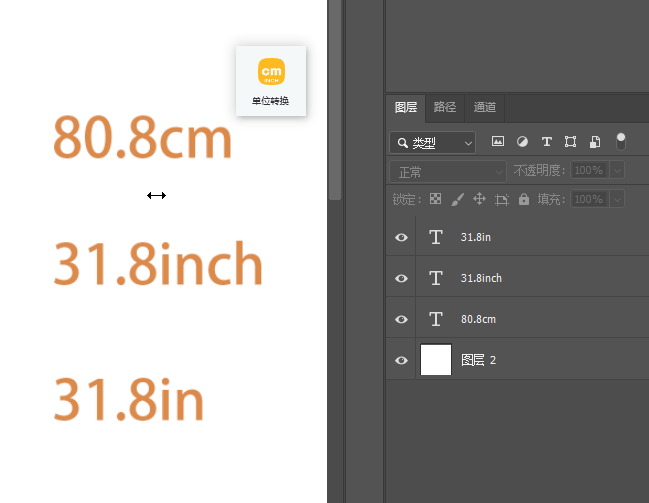Toggle the layer filtering switch
Image resolution: width=649 pixels, height=503 pixels.
pos(620,142)
